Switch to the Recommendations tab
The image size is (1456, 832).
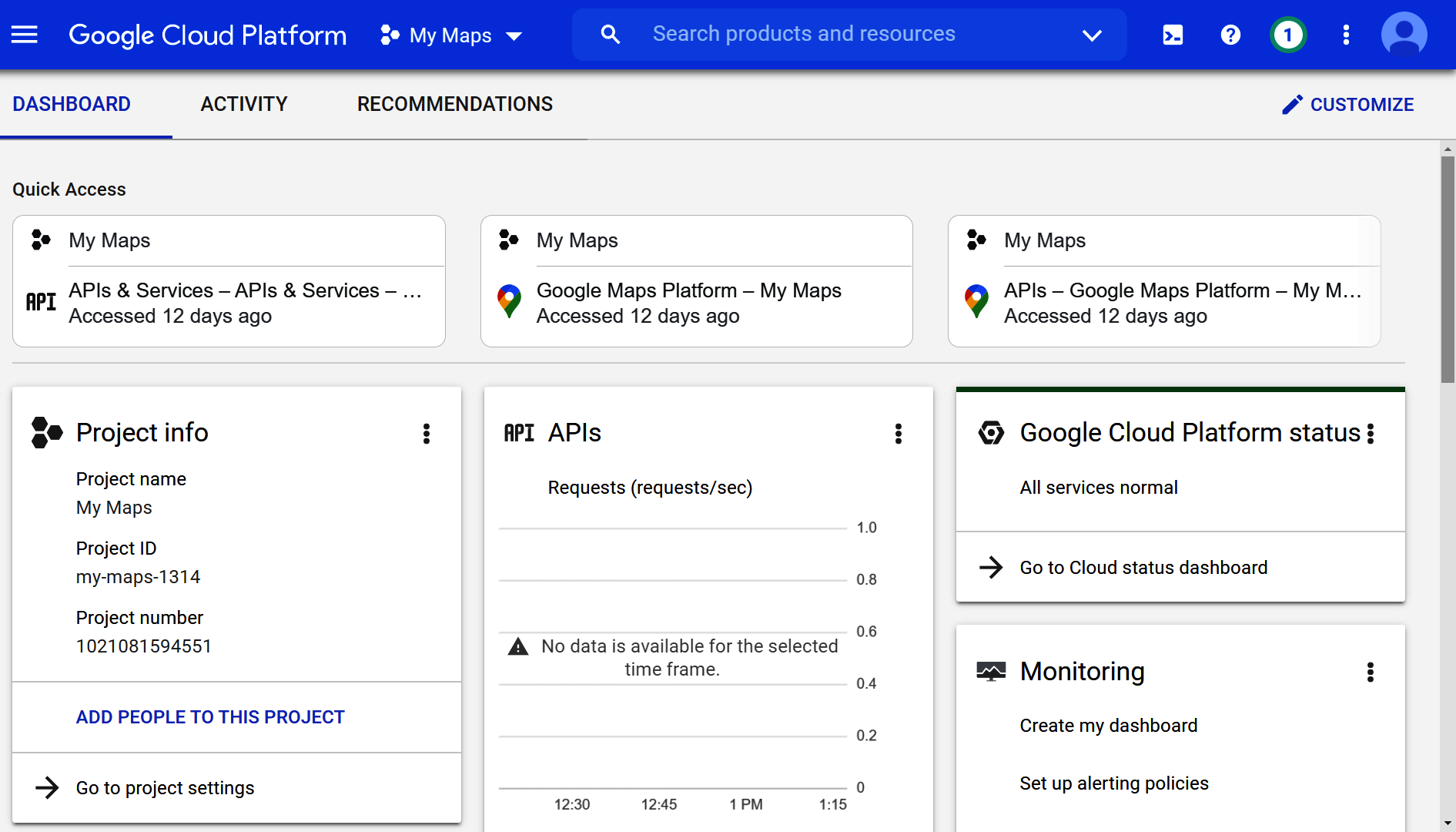(455, 104)
